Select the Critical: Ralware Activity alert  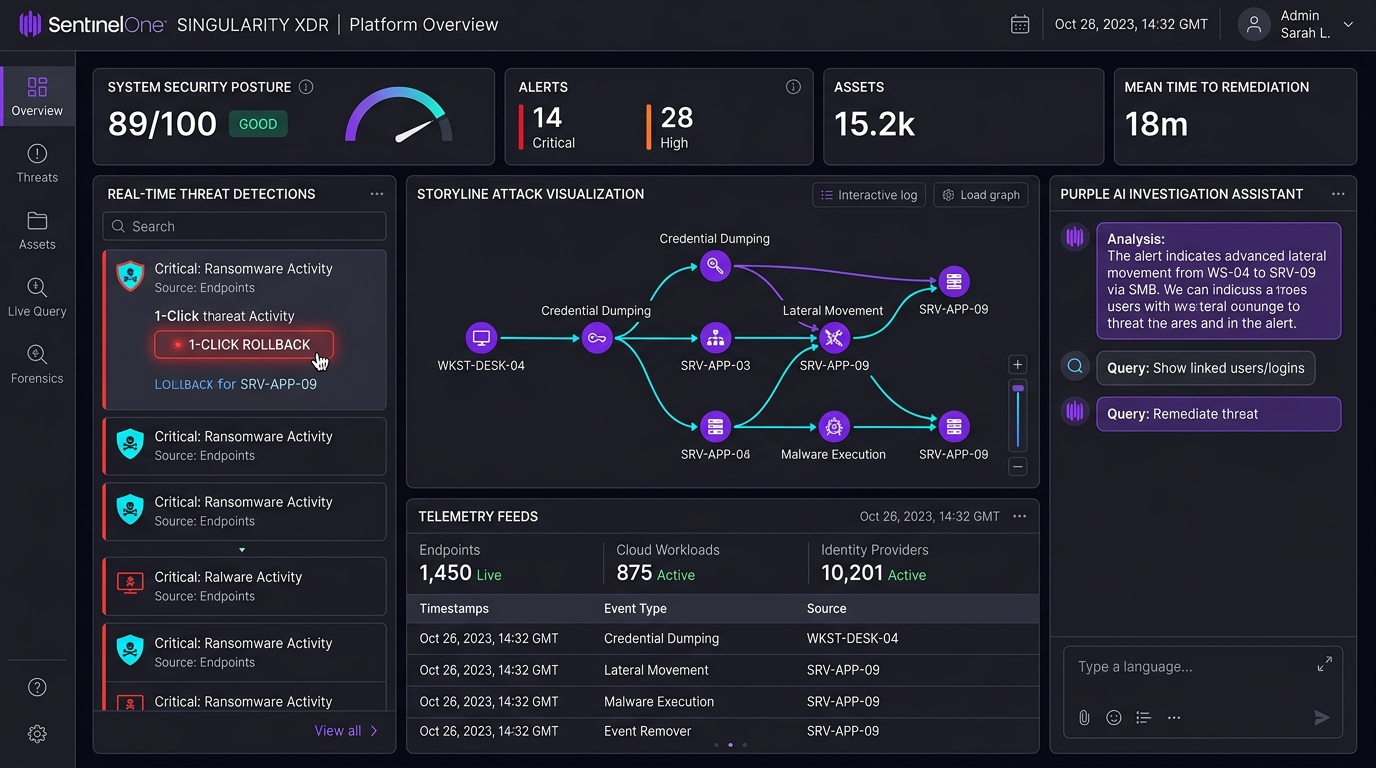[244, 586]
